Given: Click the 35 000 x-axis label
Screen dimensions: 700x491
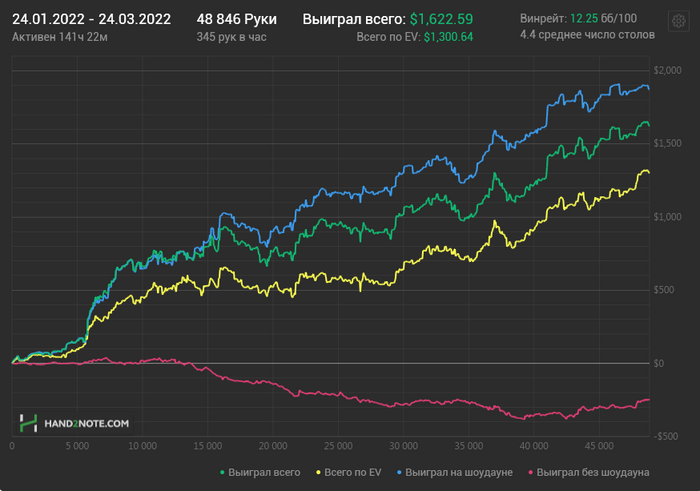Looking at the screenshot, I should coord(469,446).
